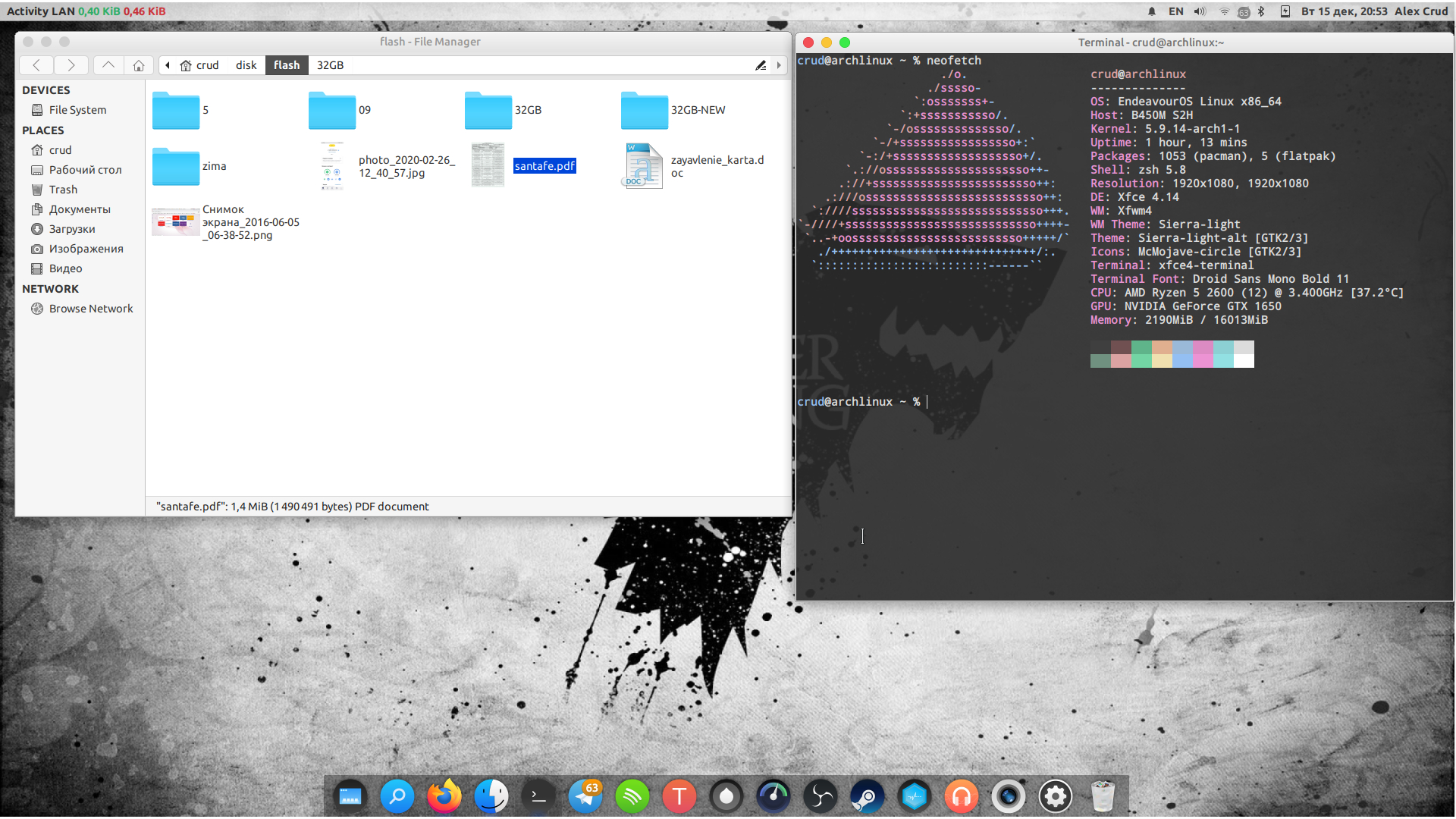Go up one directory with the up-arrow icon
The height and width of the screenshot is (819, 1456).
(108, 65)
